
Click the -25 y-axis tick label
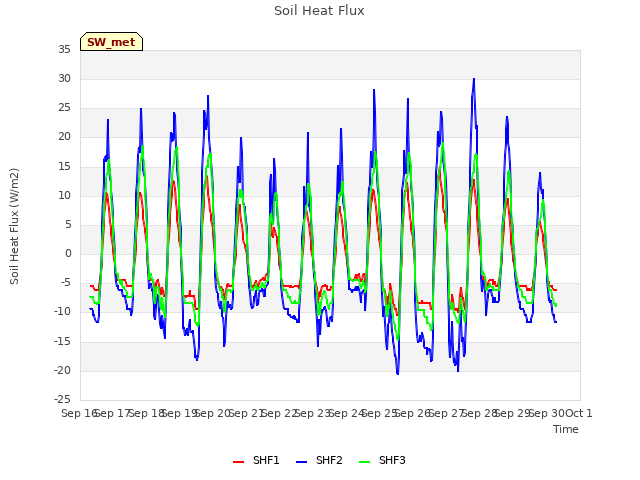pos(62,399)
